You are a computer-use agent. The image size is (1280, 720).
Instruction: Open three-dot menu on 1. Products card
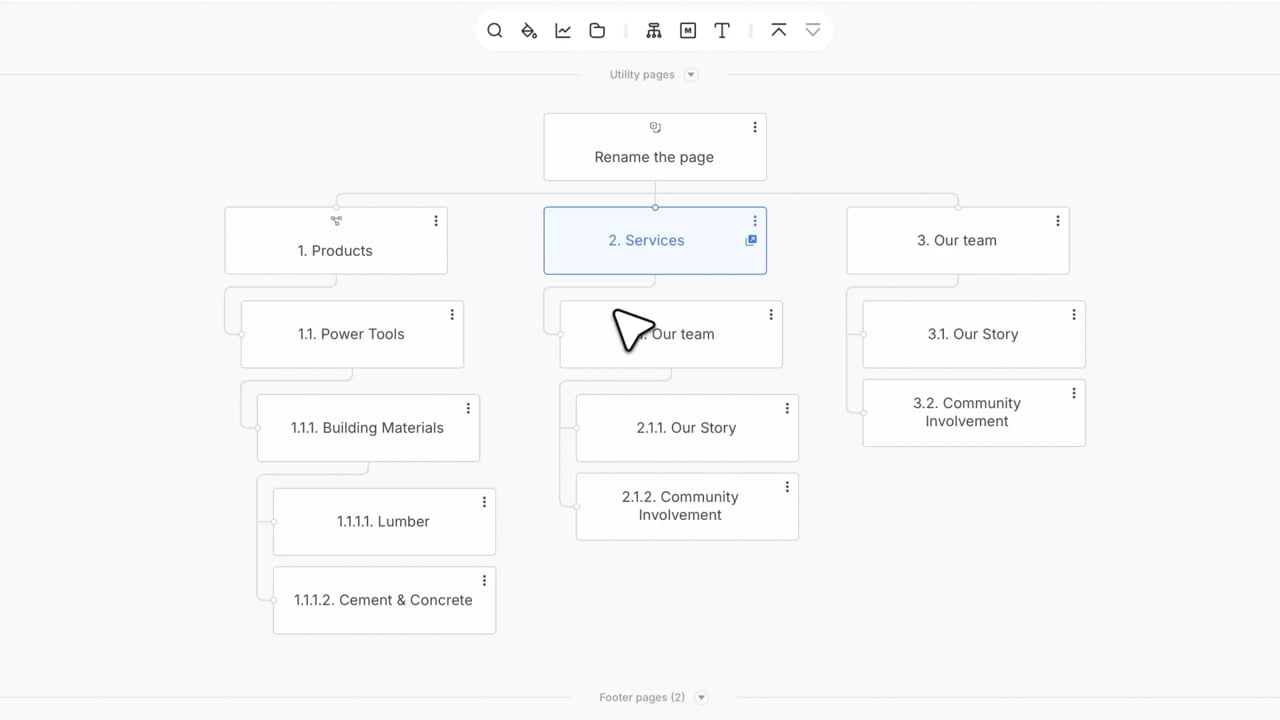point(436,221)
